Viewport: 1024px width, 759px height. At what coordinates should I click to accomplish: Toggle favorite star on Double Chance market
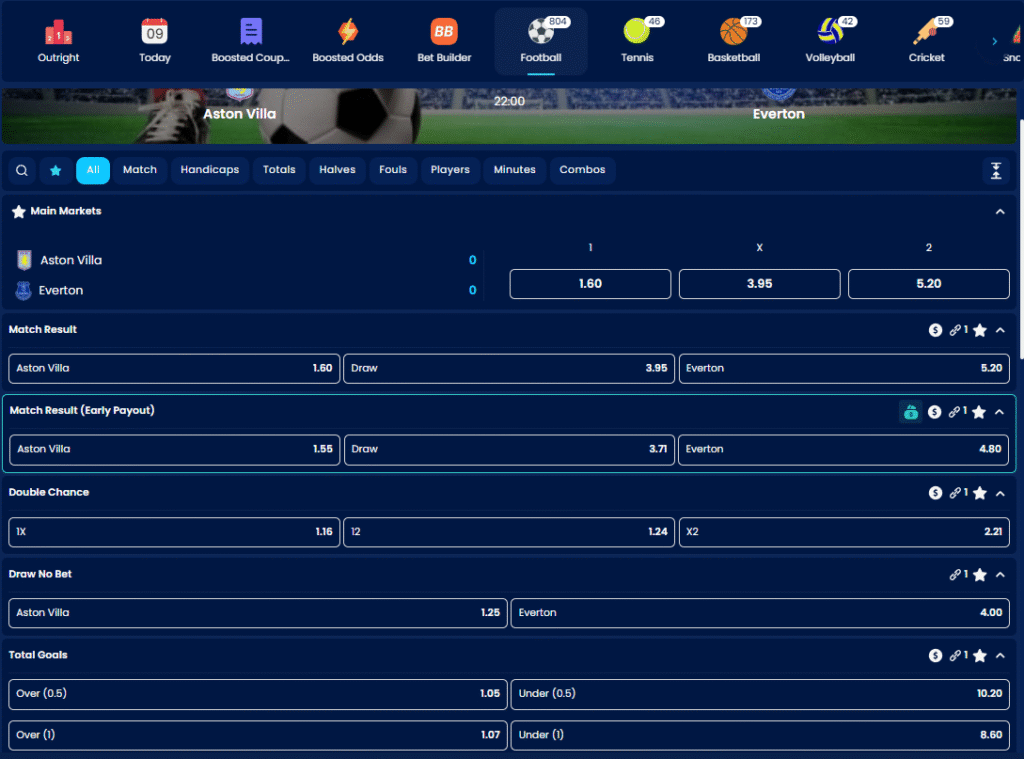coord(980,493)
